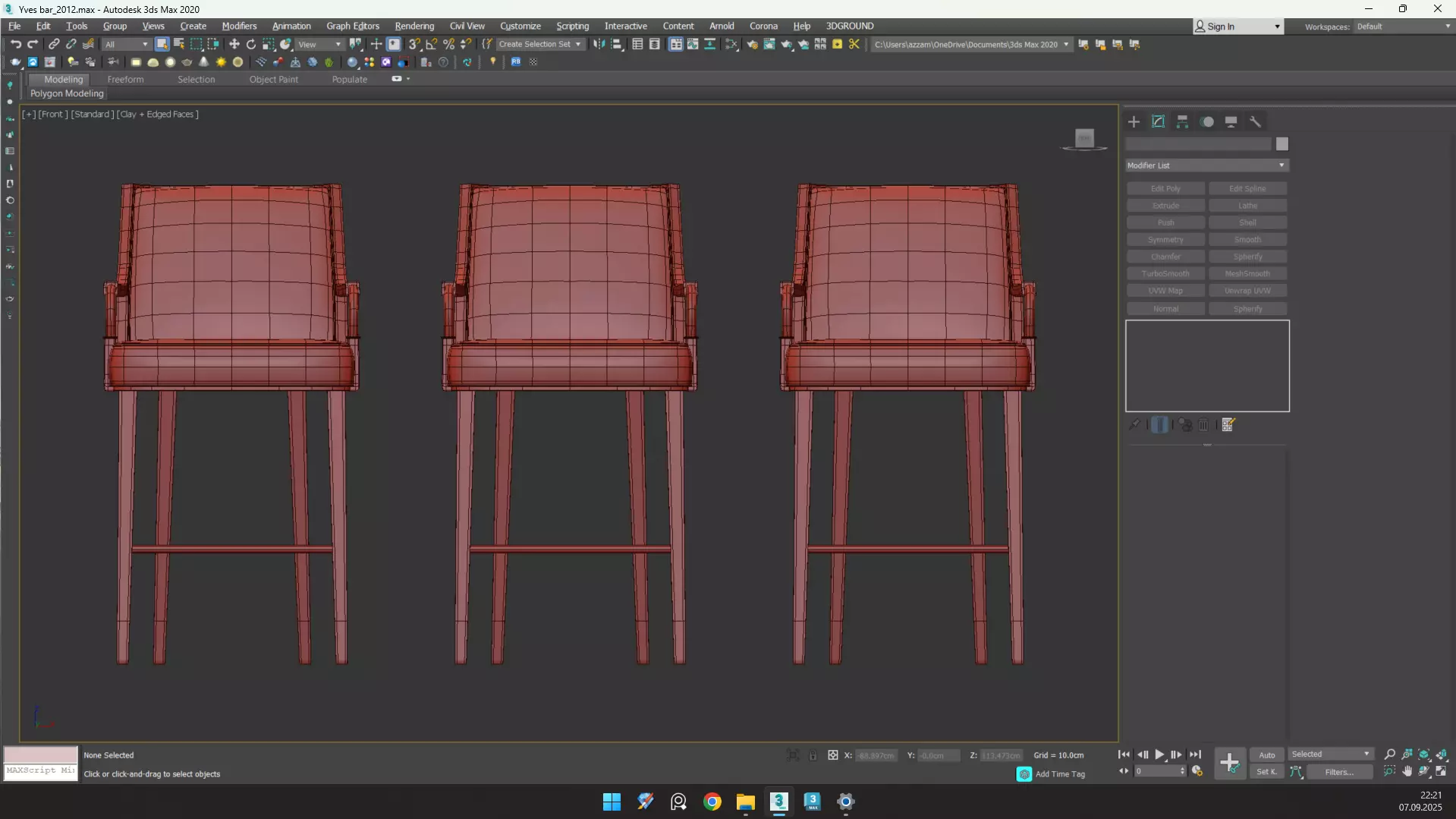Image resolution: width=1456 pixels, height=819 pixels.
Task: Toggle the Spinner Snap icon
Action: [466, 44]
